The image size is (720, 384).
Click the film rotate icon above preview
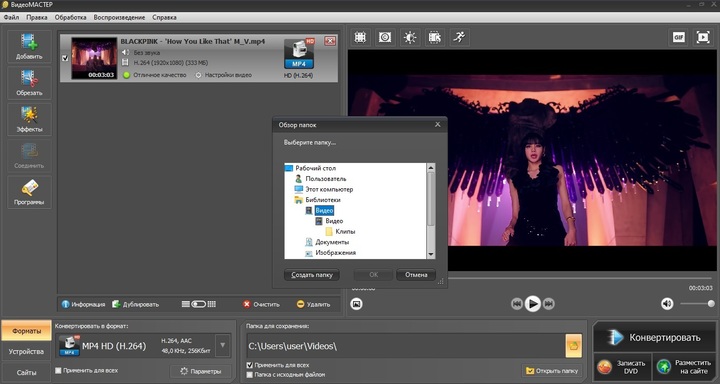(x=434, y=37)
